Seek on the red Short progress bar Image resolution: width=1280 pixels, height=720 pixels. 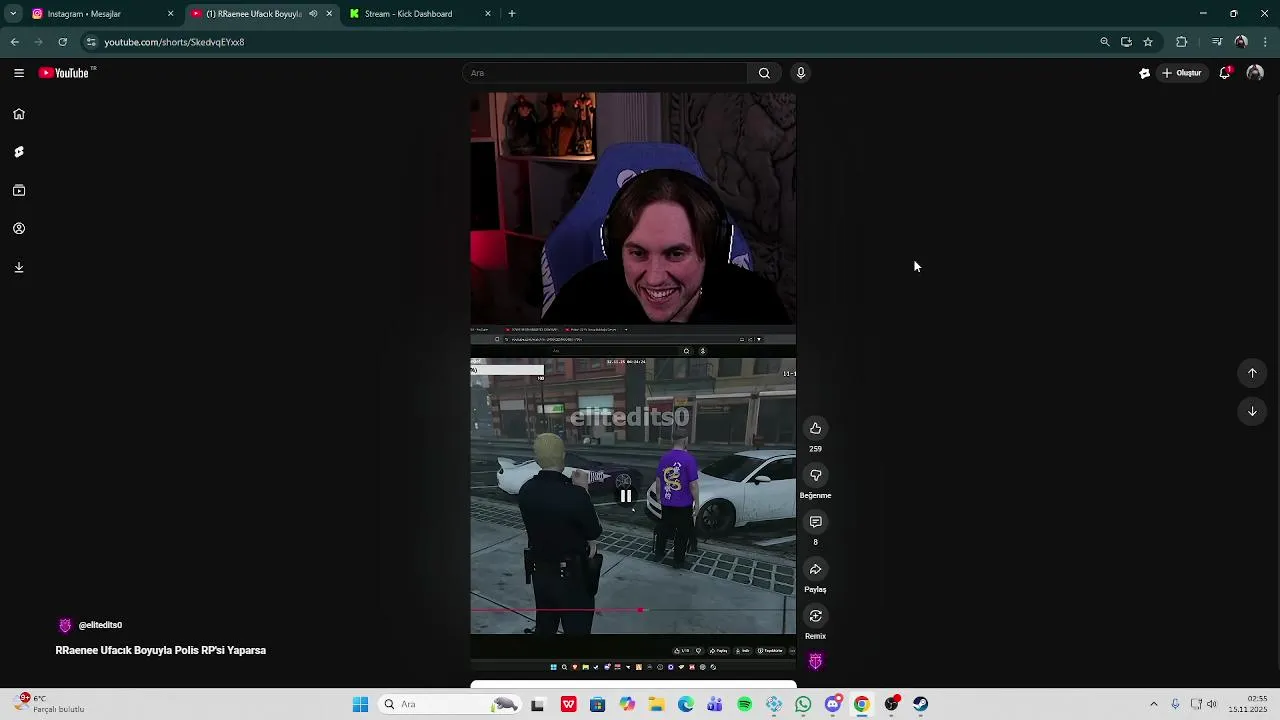[x=633, y=610]
